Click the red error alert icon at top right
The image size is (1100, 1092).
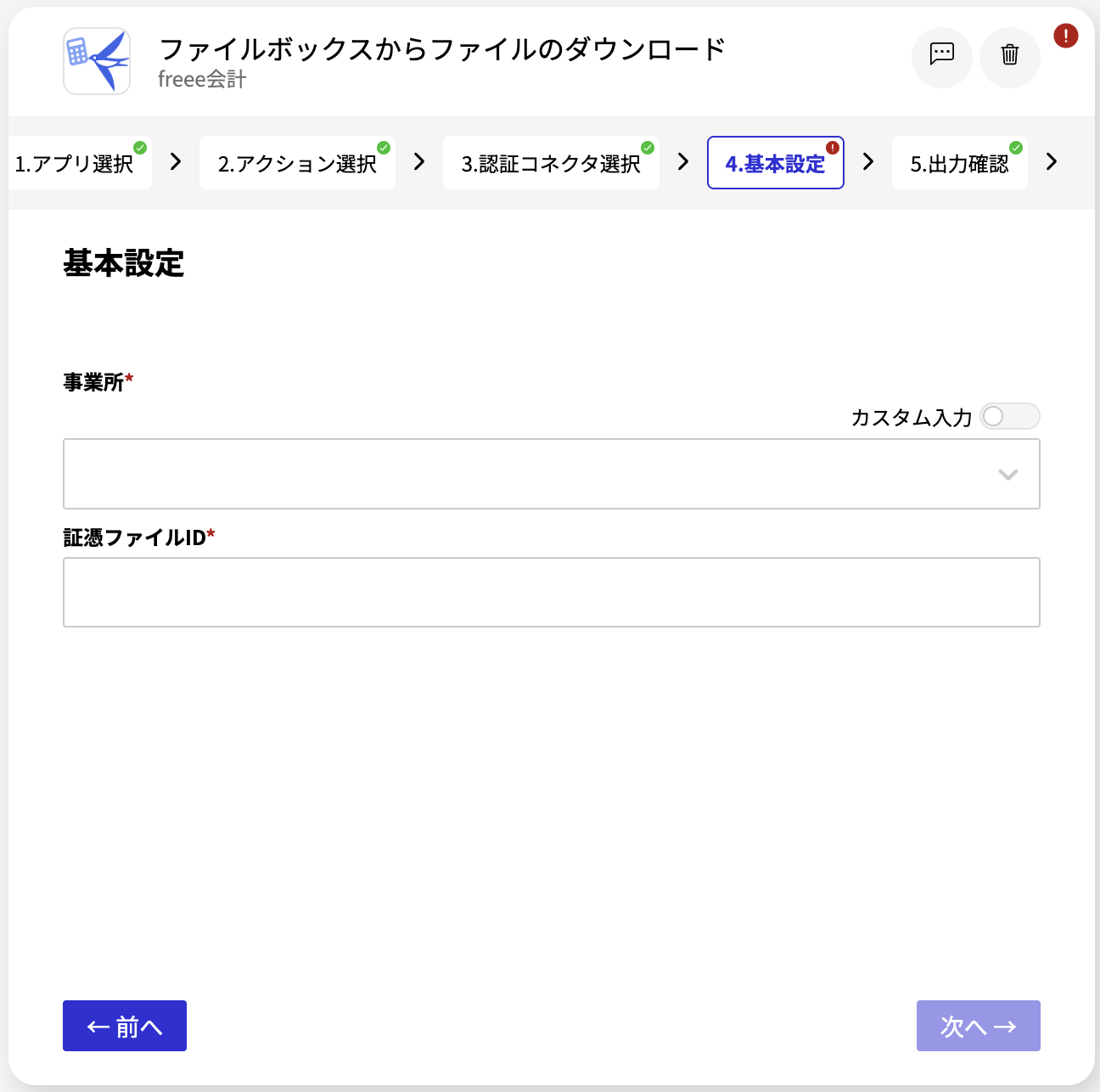1066,36
